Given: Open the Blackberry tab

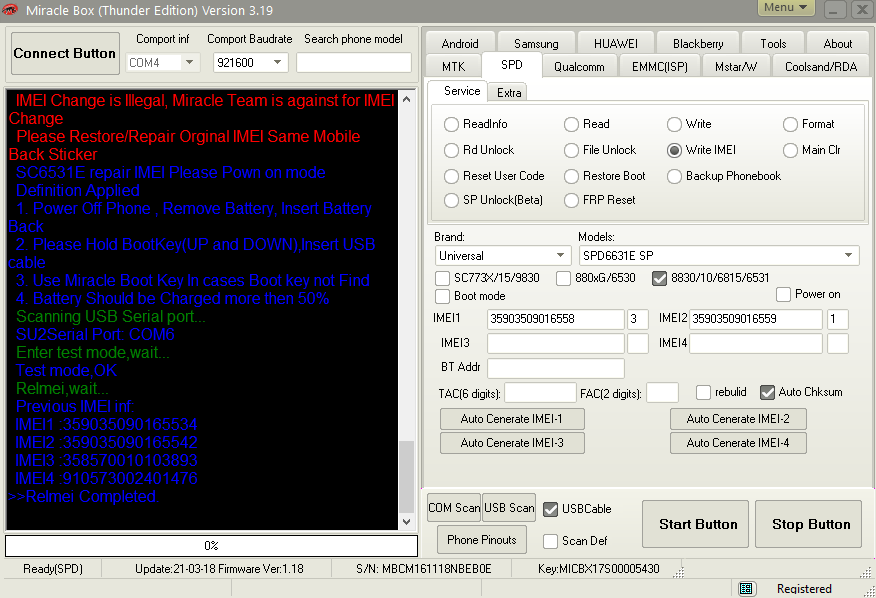Looking at the screenshot, I should coord(698,44).
